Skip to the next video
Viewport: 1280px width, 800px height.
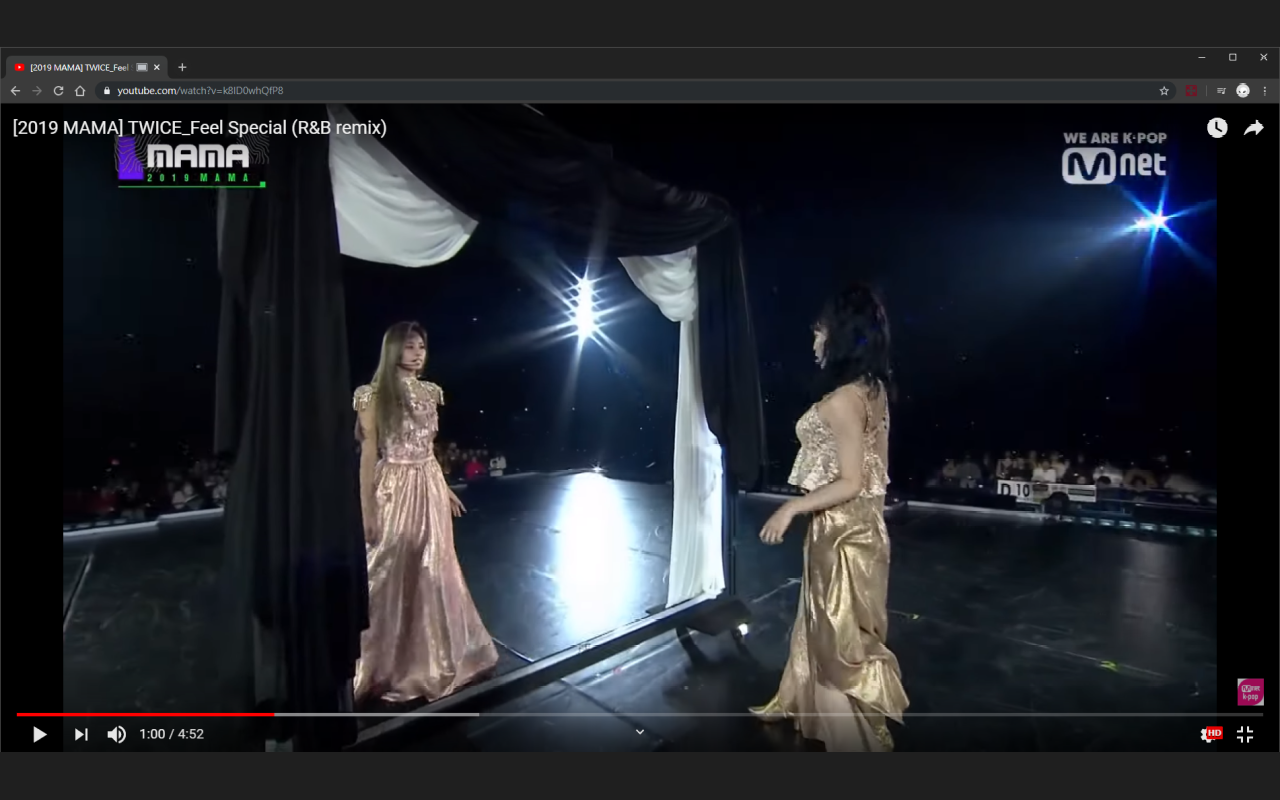point(81,735)
